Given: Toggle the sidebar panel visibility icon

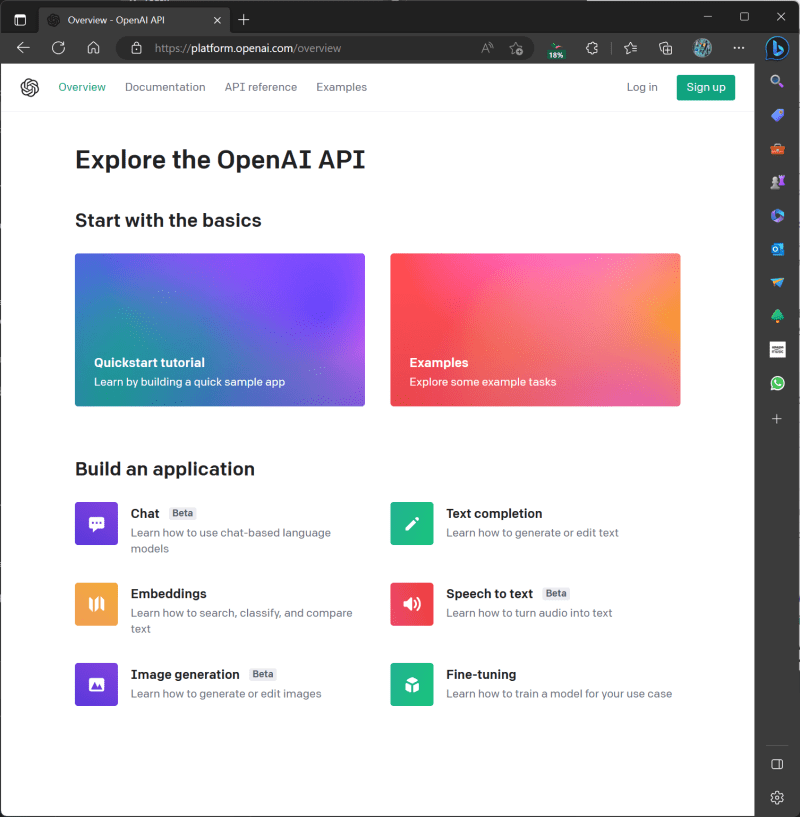Looking at the screenshot, I should point(777,764).
